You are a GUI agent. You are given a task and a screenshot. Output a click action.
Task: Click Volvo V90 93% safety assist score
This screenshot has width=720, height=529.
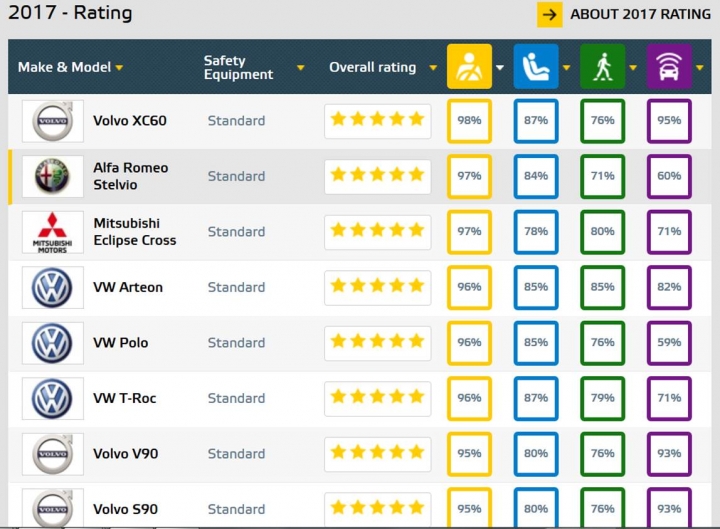[669, 454]
